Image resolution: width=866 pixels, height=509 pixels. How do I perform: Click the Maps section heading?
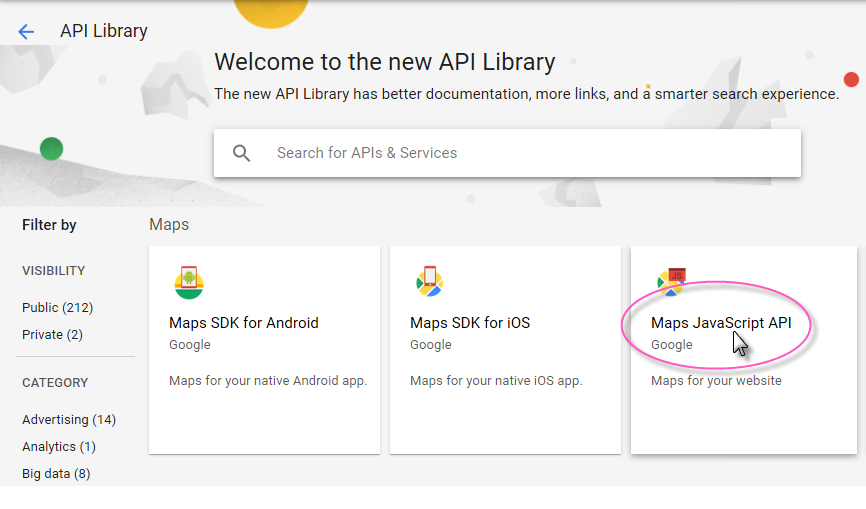coord(169,225)
